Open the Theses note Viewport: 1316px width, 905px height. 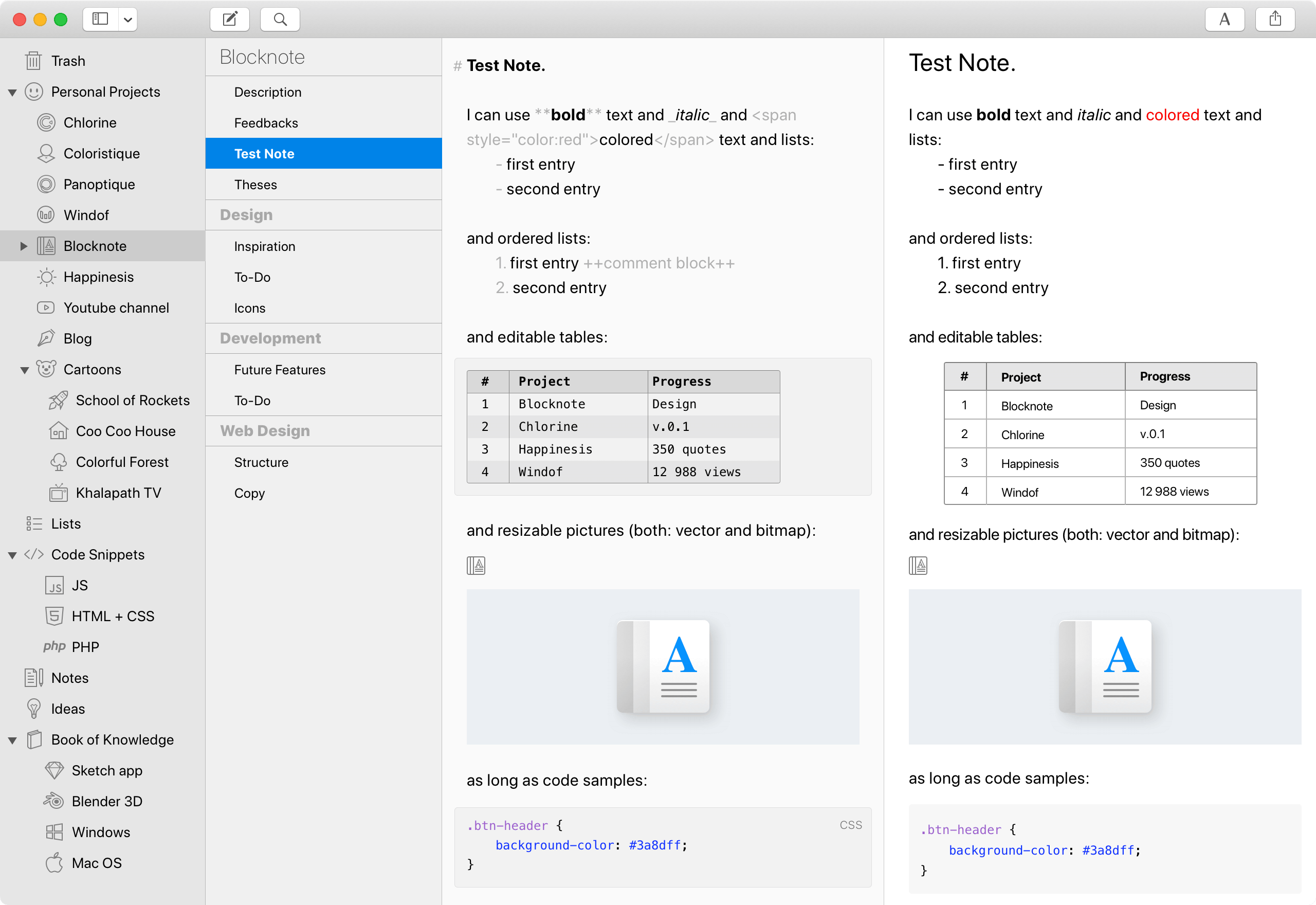click(x=255, y=184)
